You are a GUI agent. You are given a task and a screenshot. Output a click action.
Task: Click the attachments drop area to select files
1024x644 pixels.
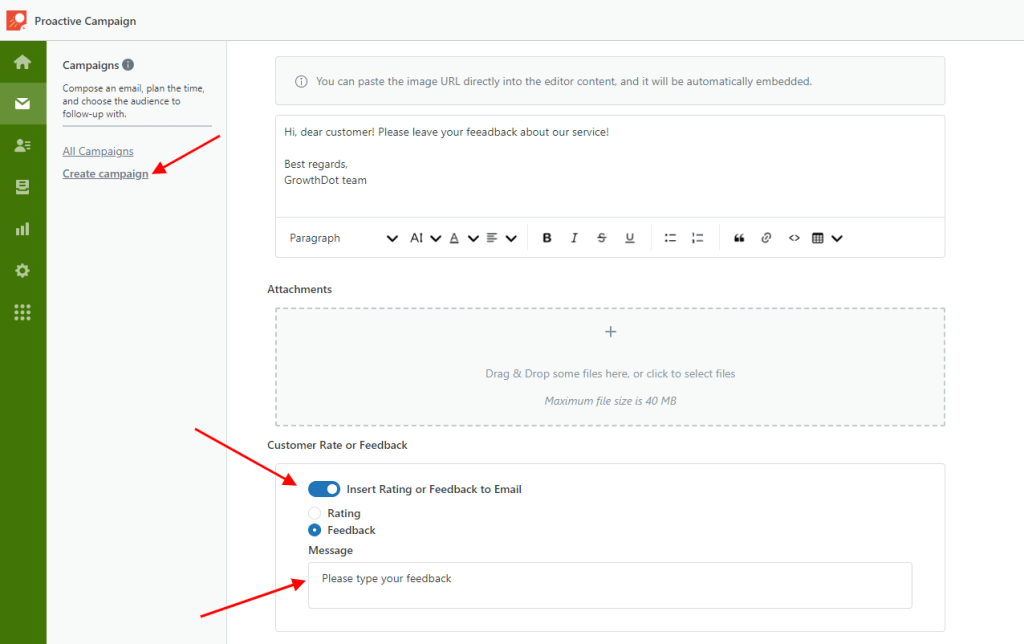tap(610, 367)
